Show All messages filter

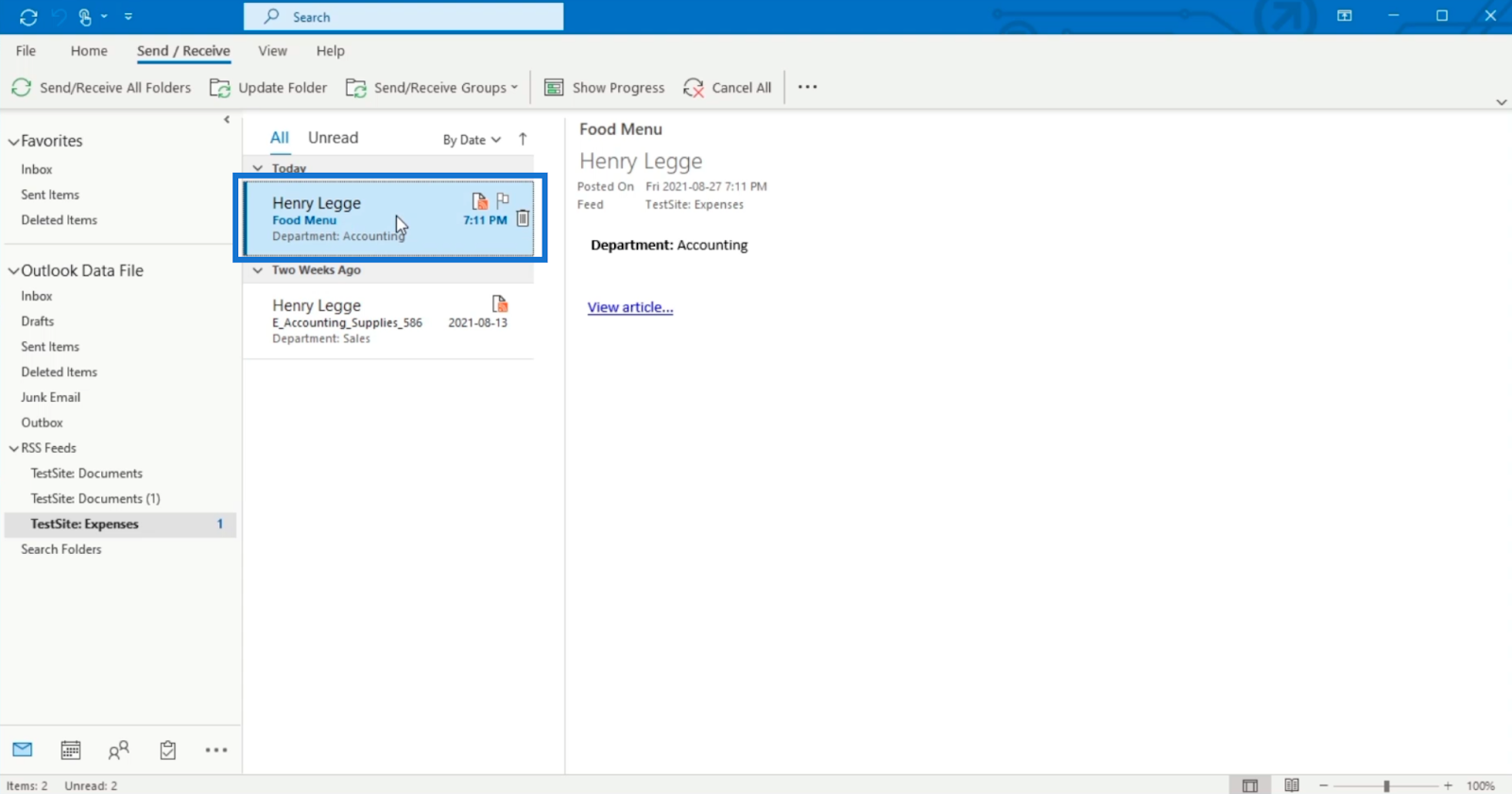click(280, 138)
